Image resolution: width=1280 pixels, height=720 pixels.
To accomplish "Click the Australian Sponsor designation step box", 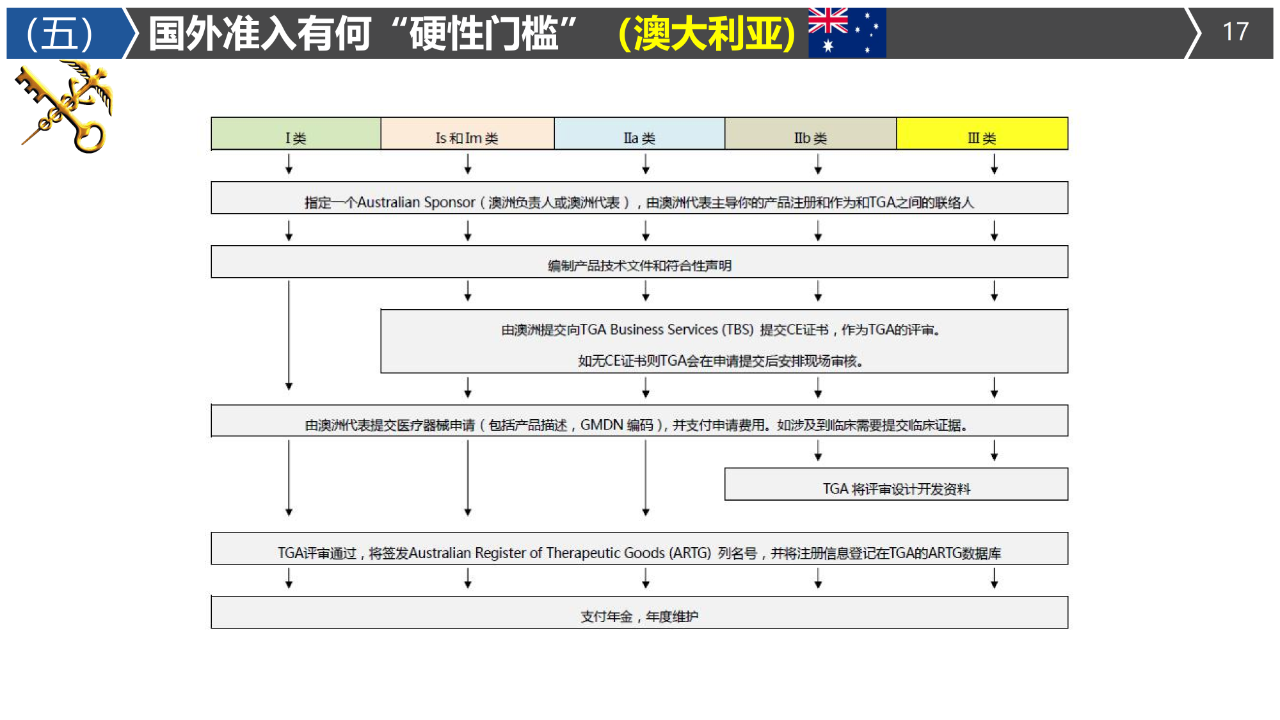I will click(639, 198).
